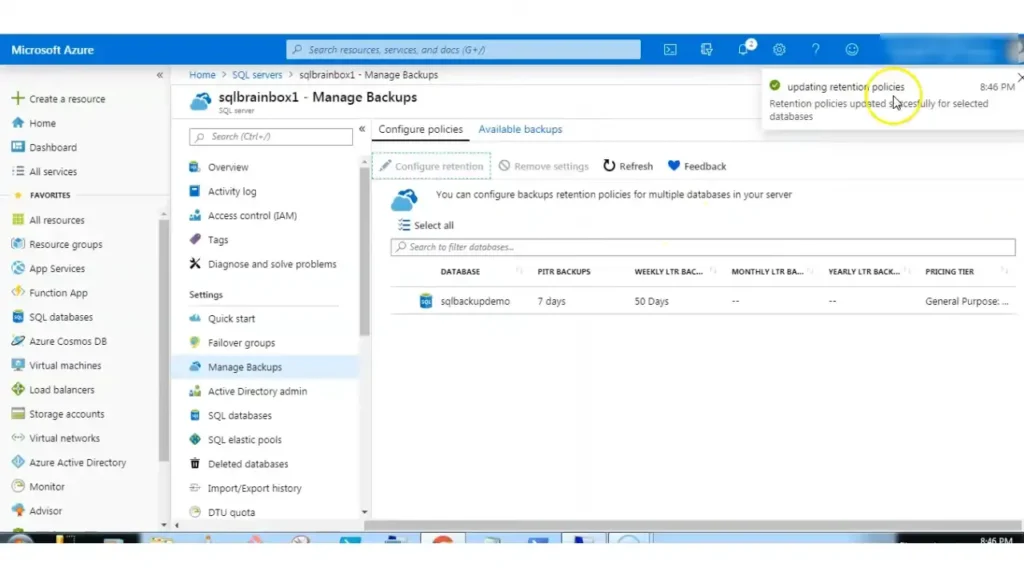Focus the top Azure search box
The image size is (1024, 576).
[463, 50]
